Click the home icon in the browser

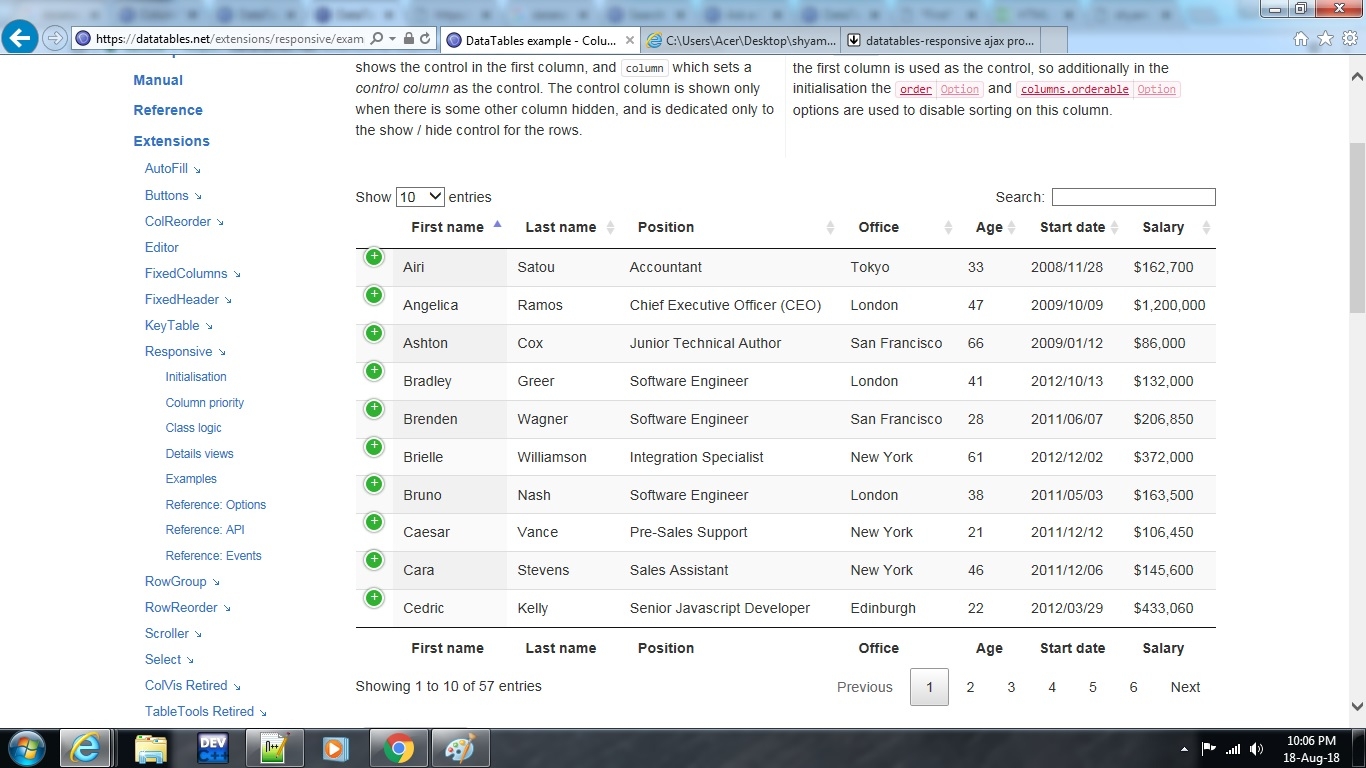coord(1302,40)
